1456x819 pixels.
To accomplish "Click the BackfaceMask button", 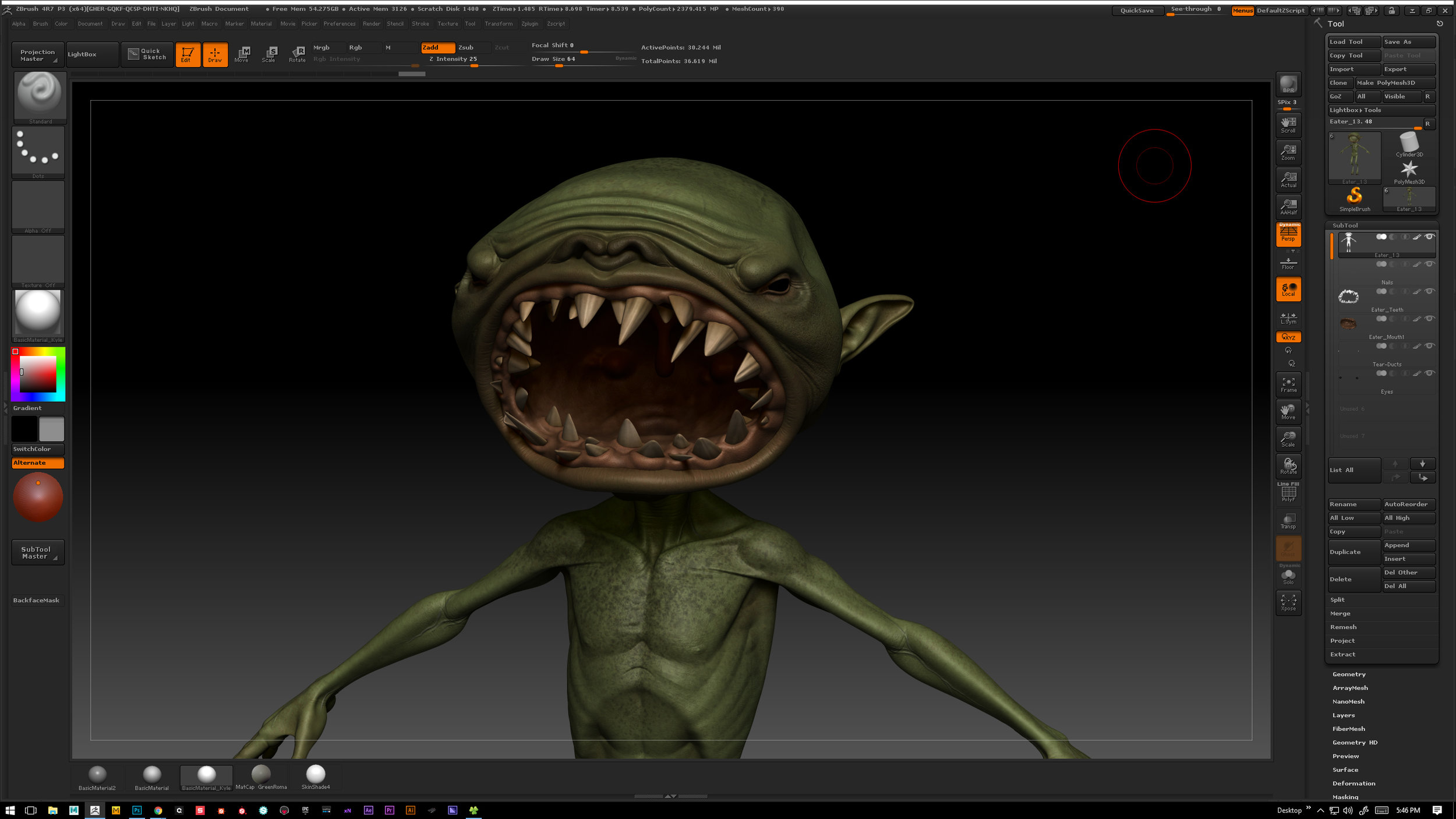I will point(38,601).
